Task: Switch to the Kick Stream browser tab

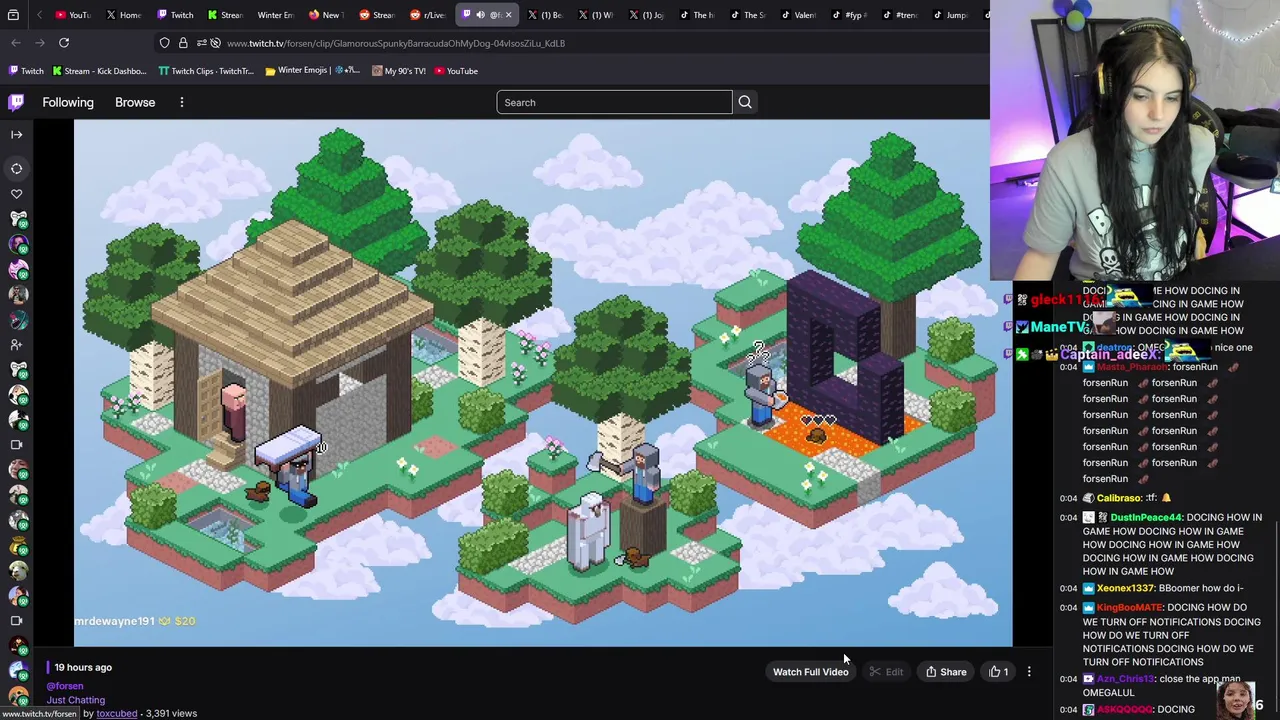Action: pos(226,15)
